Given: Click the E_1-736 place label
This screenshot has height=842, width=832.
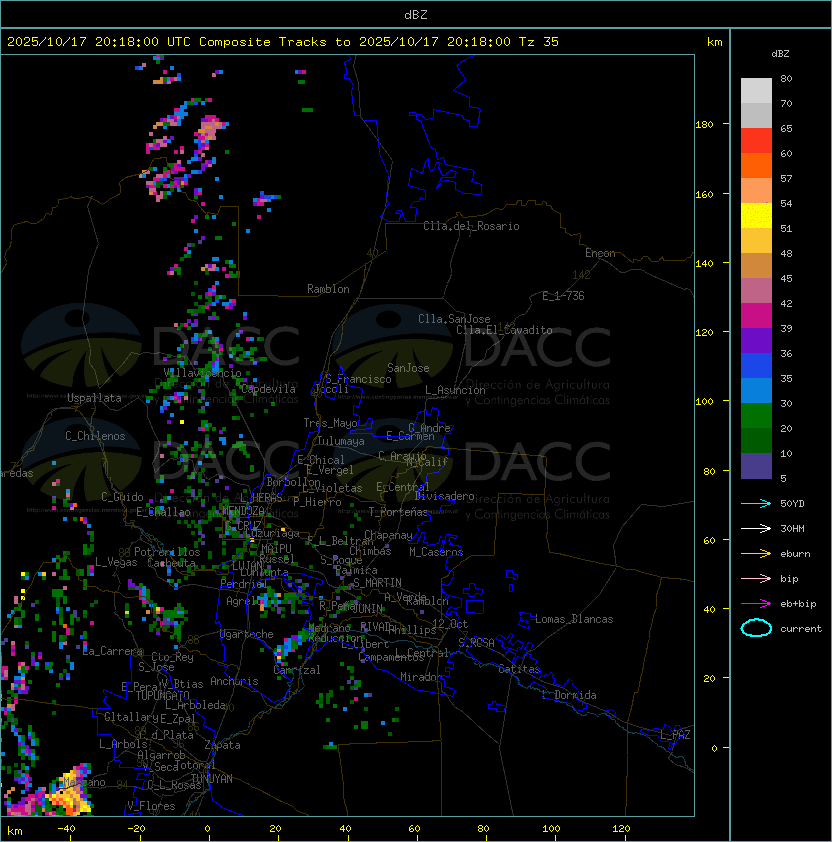Looking at the screenshot, I should (563, 296).
